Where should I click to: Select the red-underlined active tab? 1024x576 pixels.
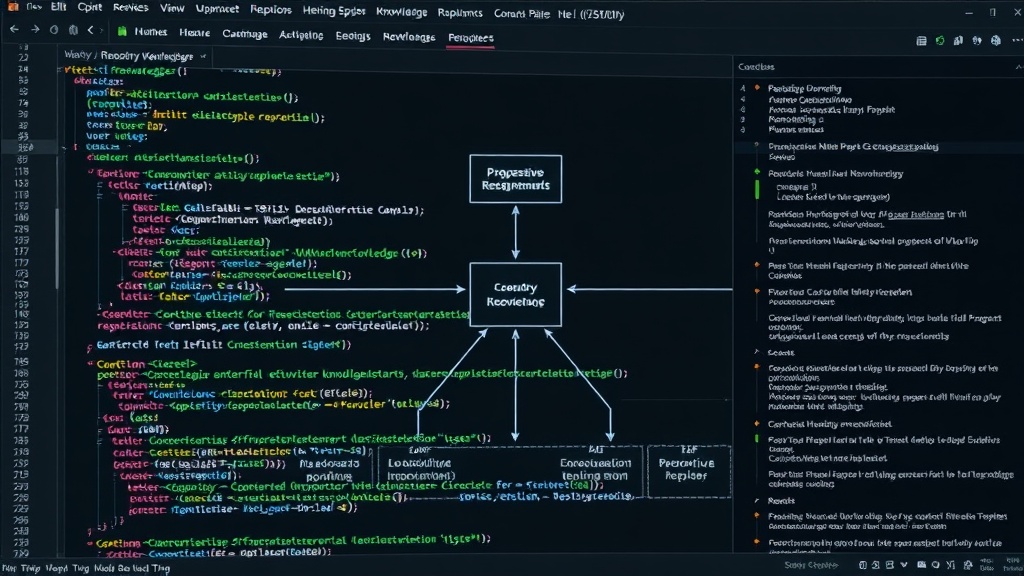pyautogui.click(x=471, y=38)
